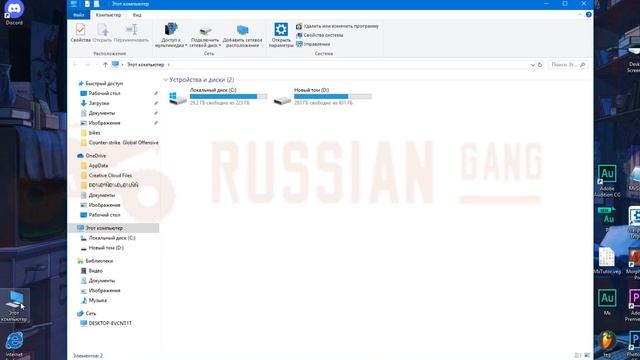Image resolution: width=640 pixels, height=360 pixels.
Task: Select Быстрый доступ in the navigation pane
Action: tap(104, 83)
